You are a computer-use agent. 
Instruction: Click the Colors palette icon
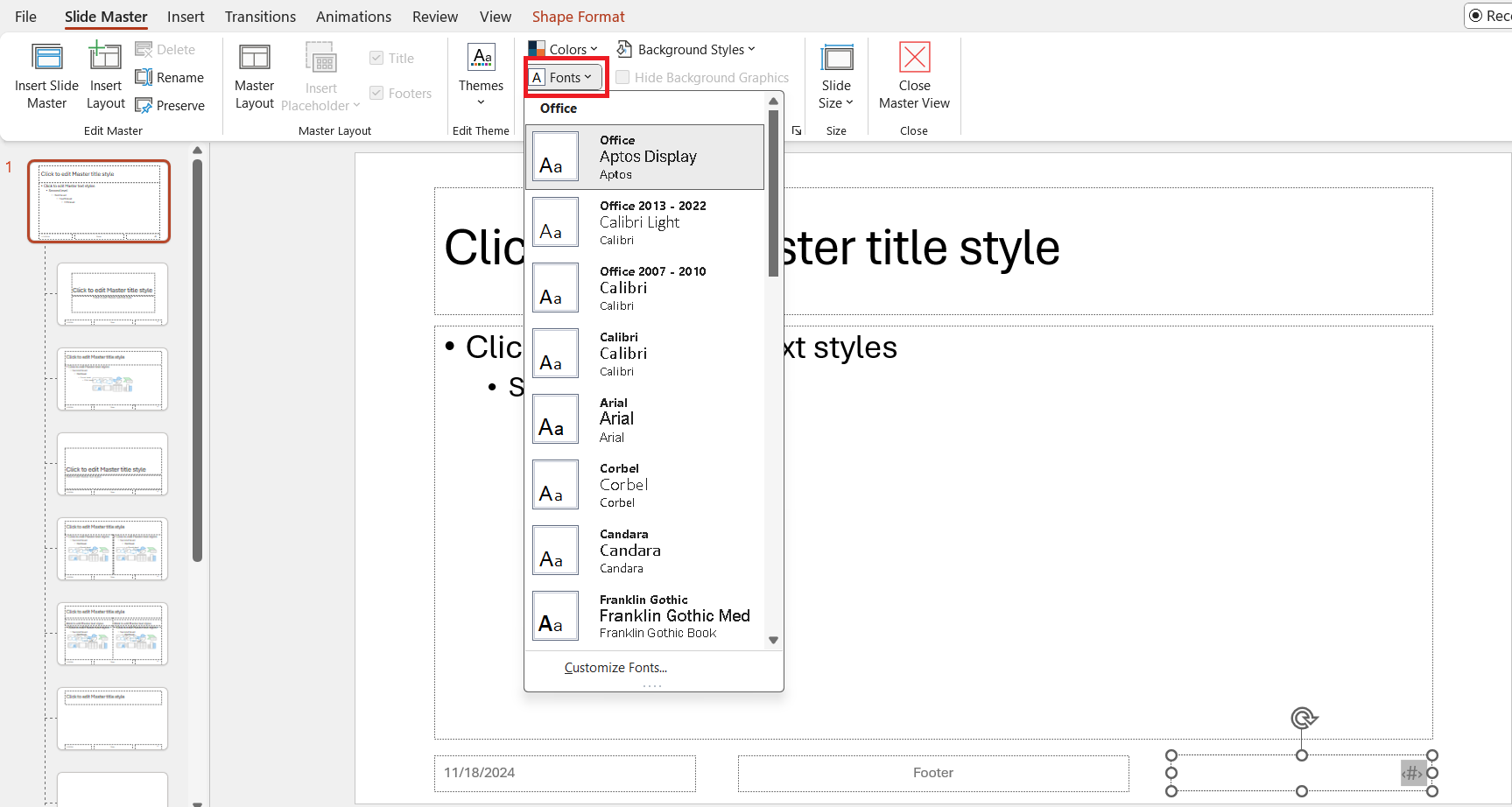coord(537,50)
